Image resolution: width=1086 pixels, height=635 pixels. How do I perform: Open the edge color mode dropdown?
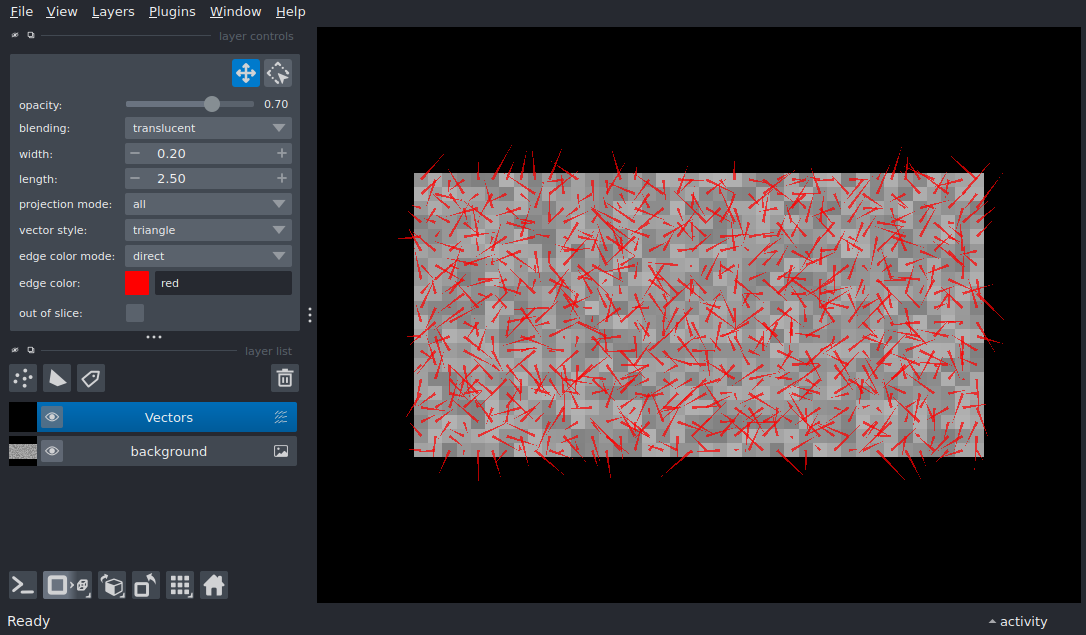208,256
